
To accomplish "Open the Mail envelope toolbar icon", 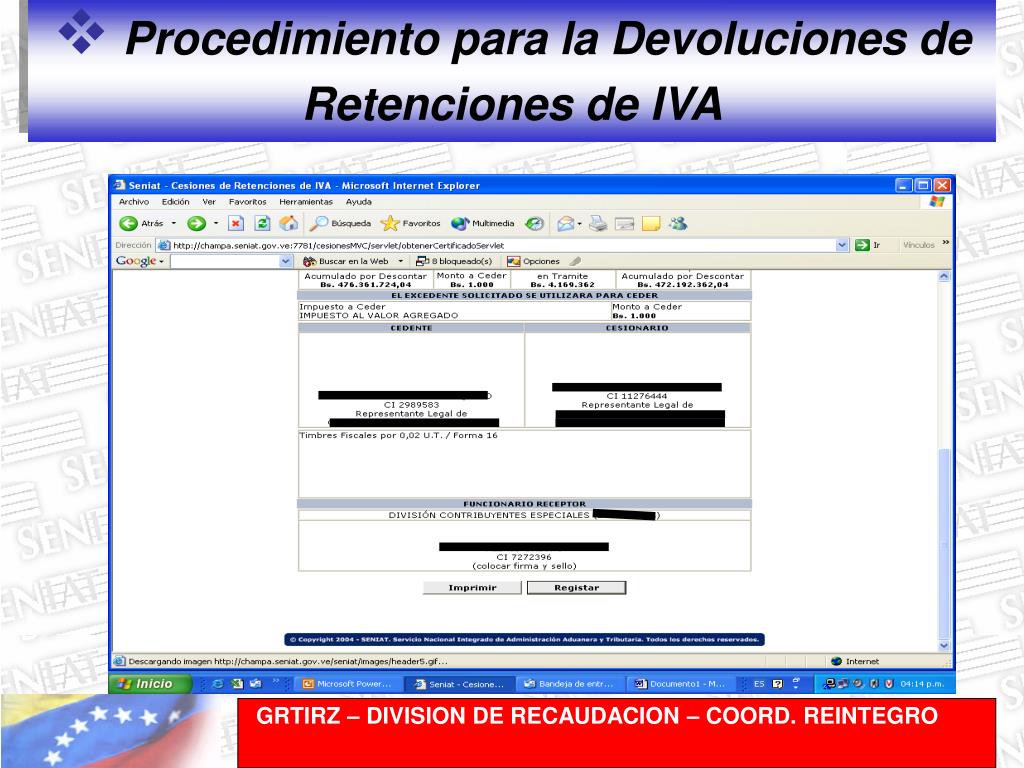I will [x=566, y=223].
